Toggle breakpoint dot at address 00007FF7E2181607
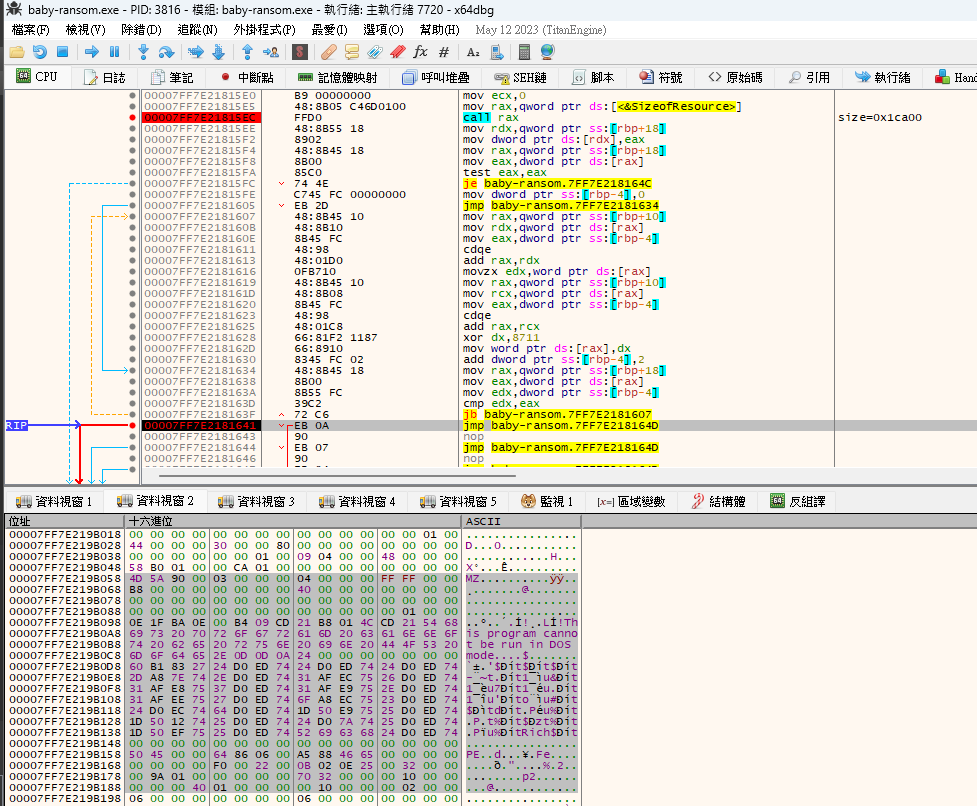977x806 pixels. [132, 217]
